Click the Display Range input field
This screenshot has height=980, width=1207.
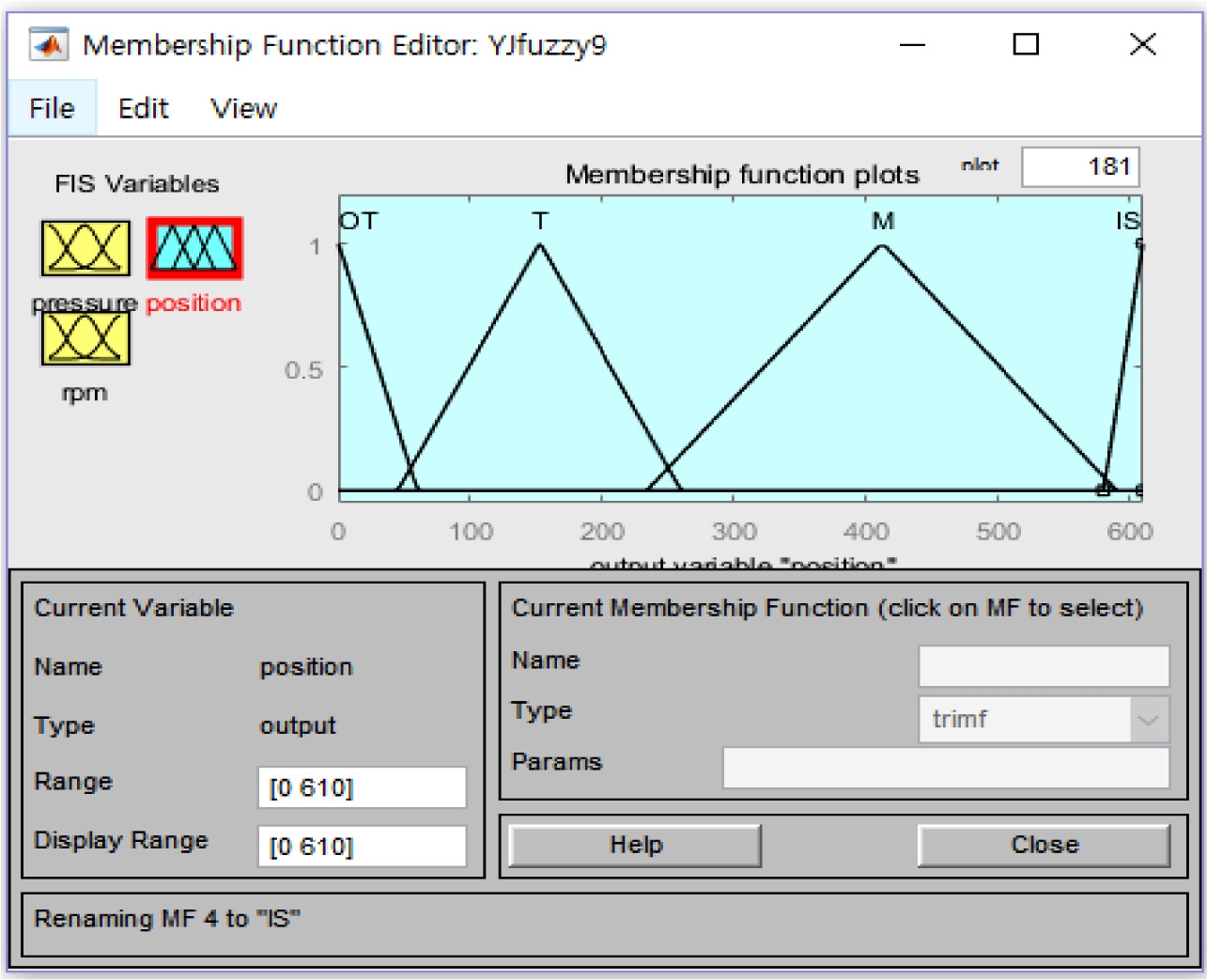[362, 847]
